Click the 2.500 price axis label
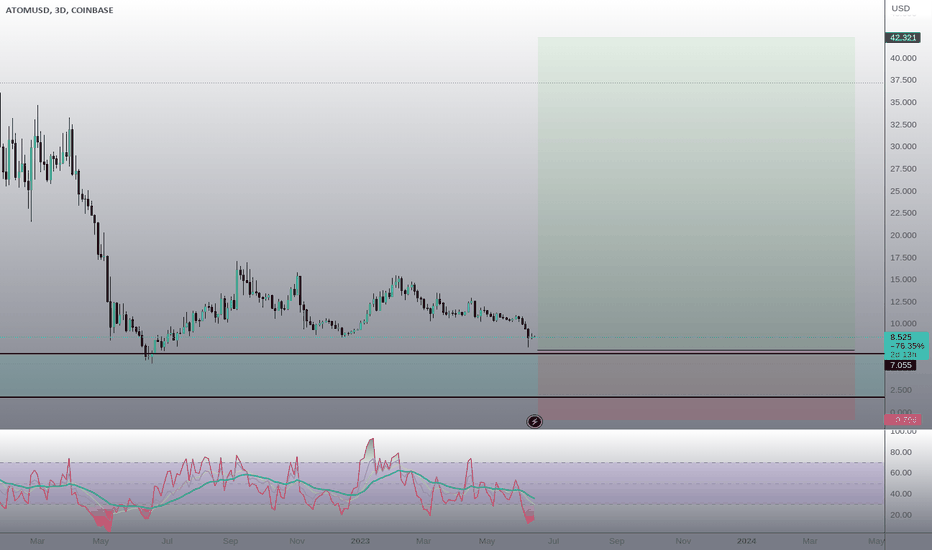 [x=900, y=390]
